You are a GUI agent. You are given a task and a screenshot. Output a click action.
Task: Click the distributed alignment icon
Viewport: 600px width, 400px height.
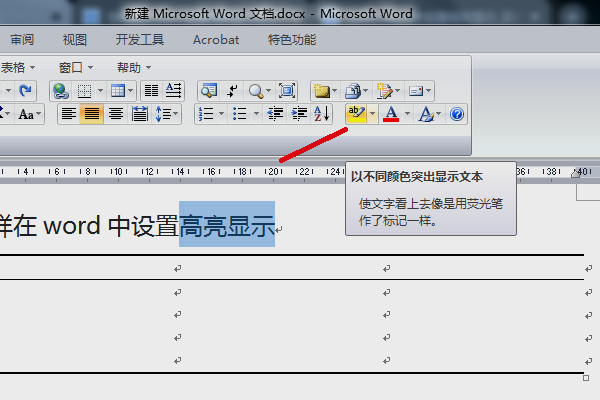(x=140, y=114)
